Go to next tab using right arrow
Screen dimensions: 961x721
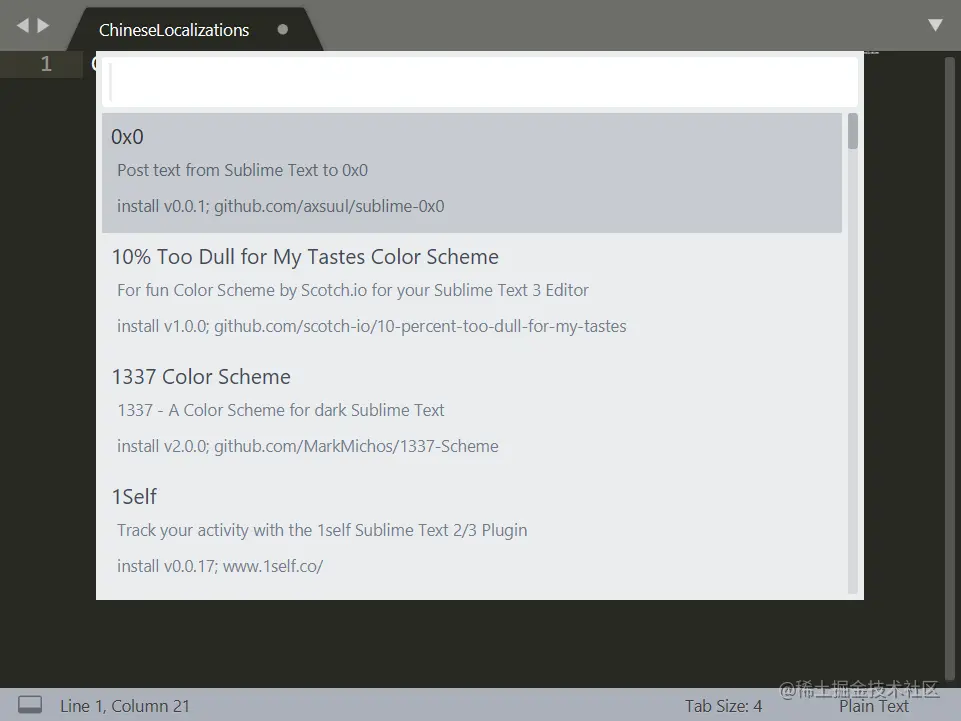[x=43, y=25]
